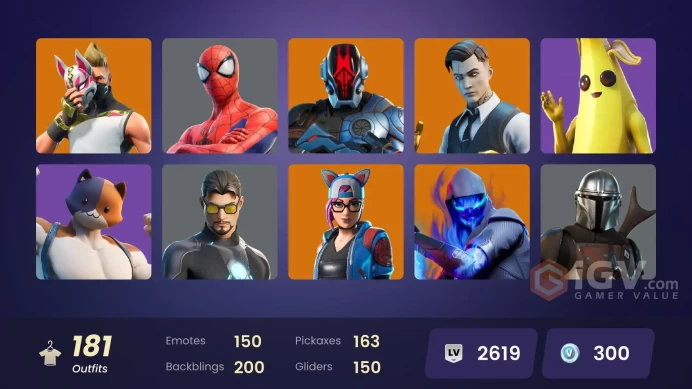The image size is (692, 389).
Task: Choose the Midas suit outfit thumbnail
Action: coord(472,96)
